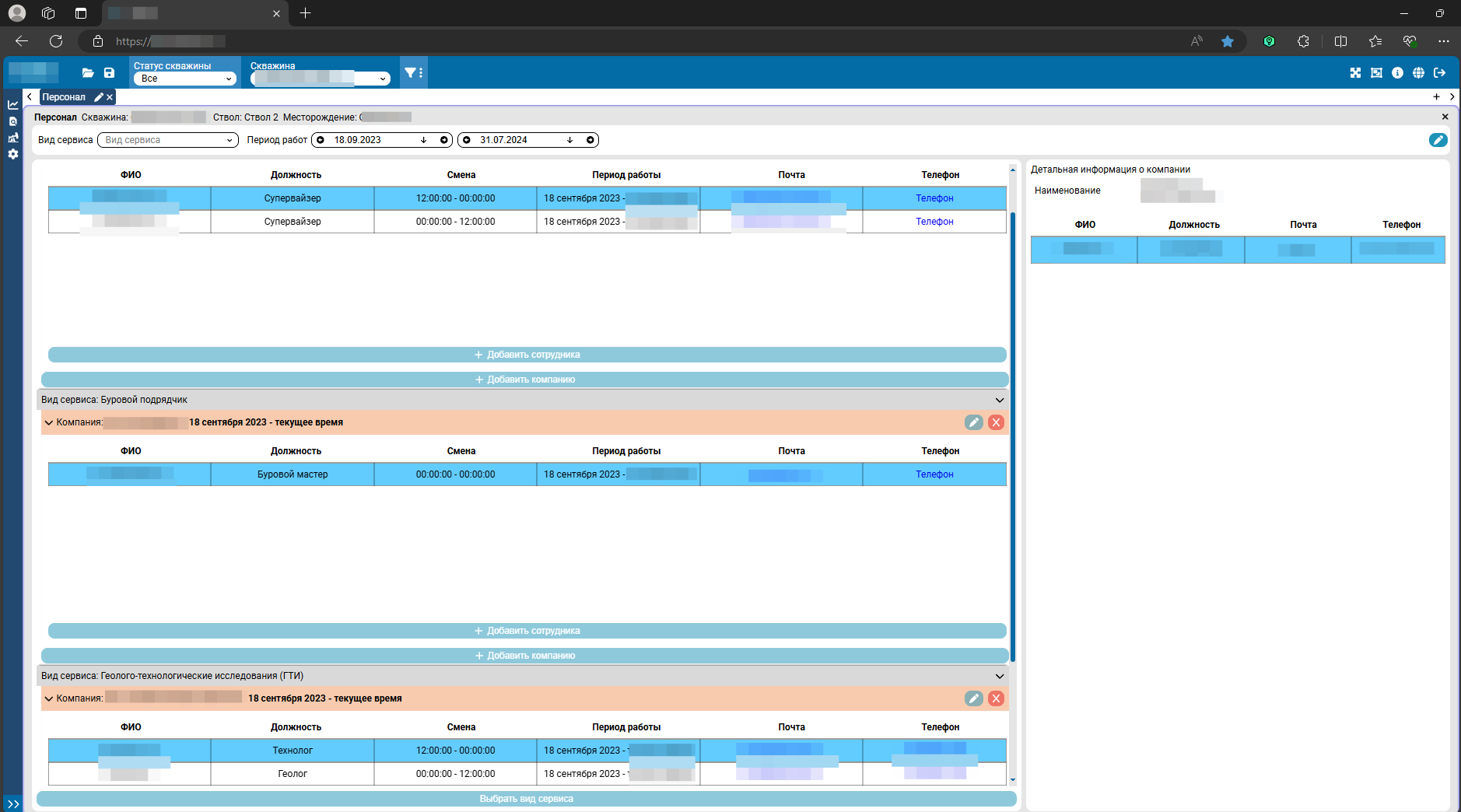The image size is (1461, 812).
Task: Open the settings gear in left sidebar
Action: coord(13,154)
